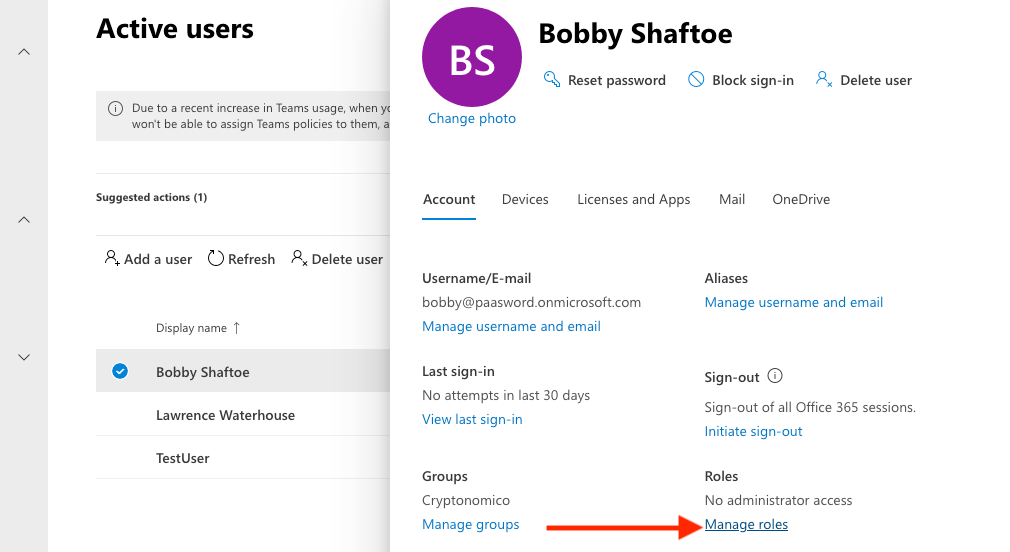Viewport: 1010px width, 552px height.
Task: Click the info icon in Teams notice
Action: coord(115,108)
